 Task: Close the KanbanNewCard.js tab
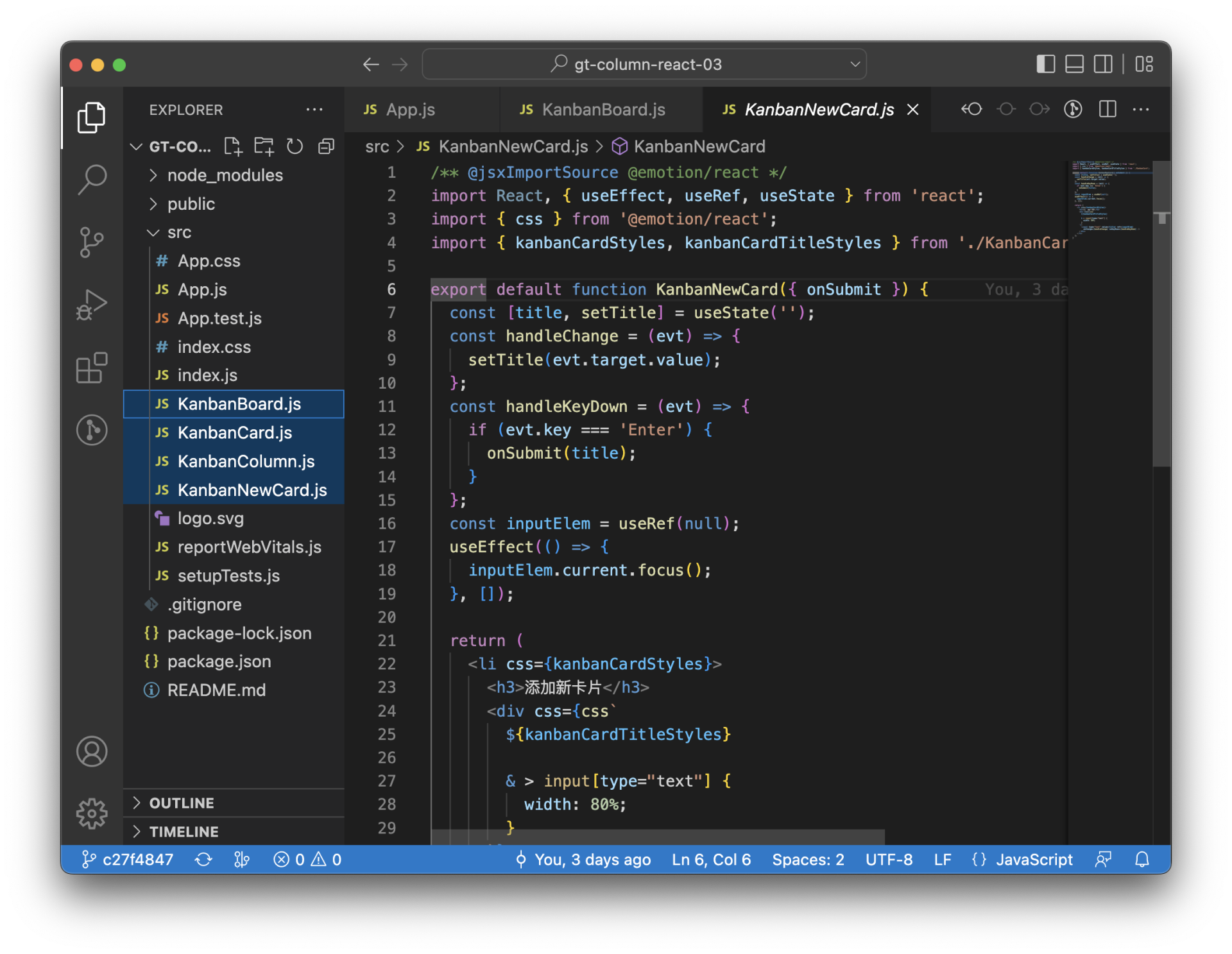[912, 110]
